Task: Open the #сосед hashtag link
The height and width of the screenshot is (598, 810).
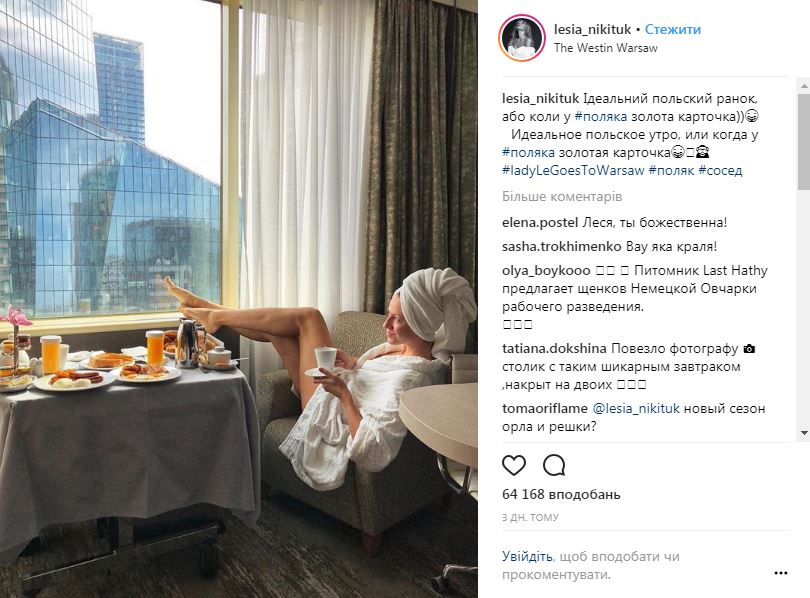Action: (x=720, y=170)
